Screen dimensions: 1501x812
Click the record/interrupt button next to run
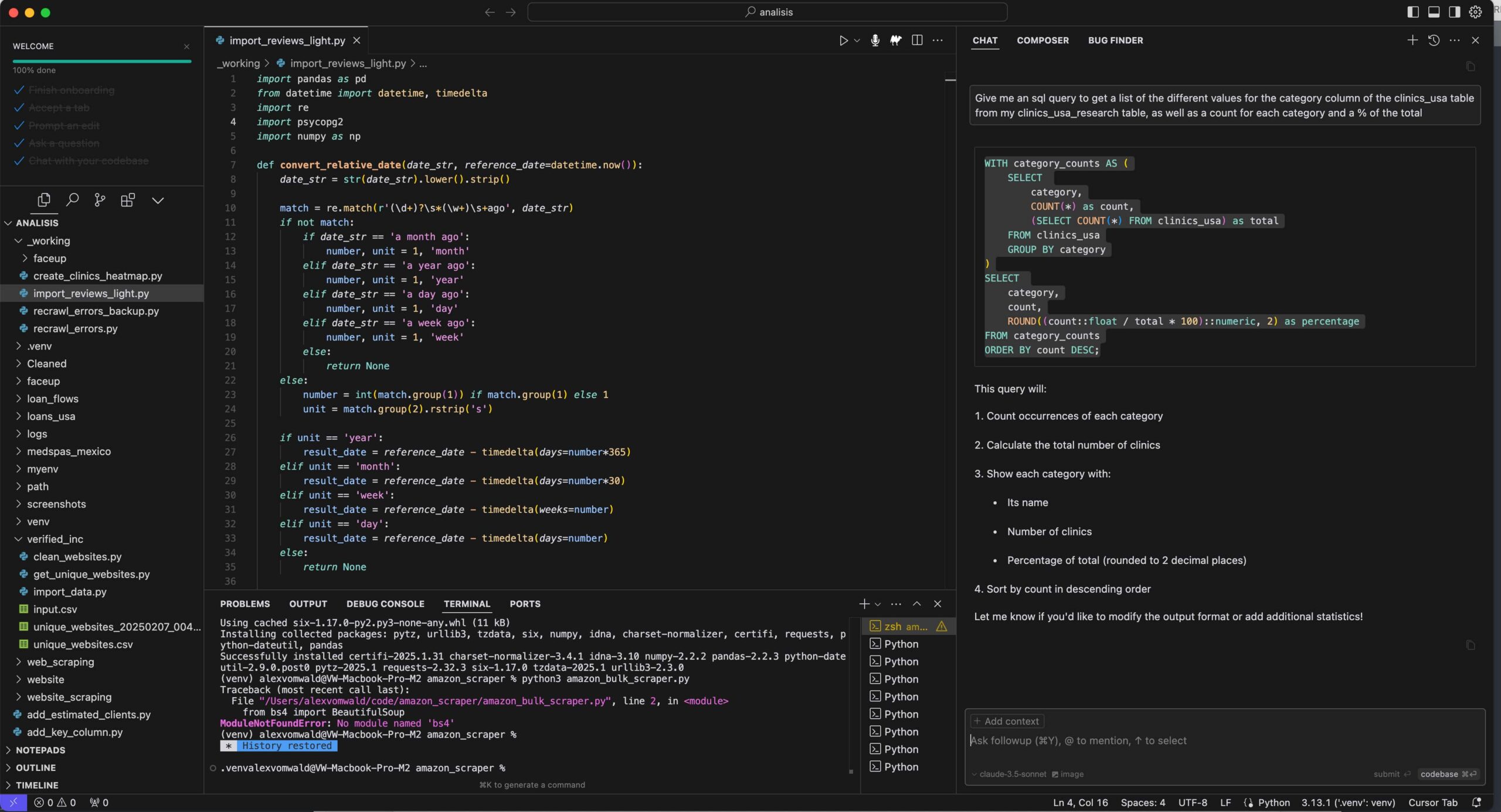click(x=874, y=40)
